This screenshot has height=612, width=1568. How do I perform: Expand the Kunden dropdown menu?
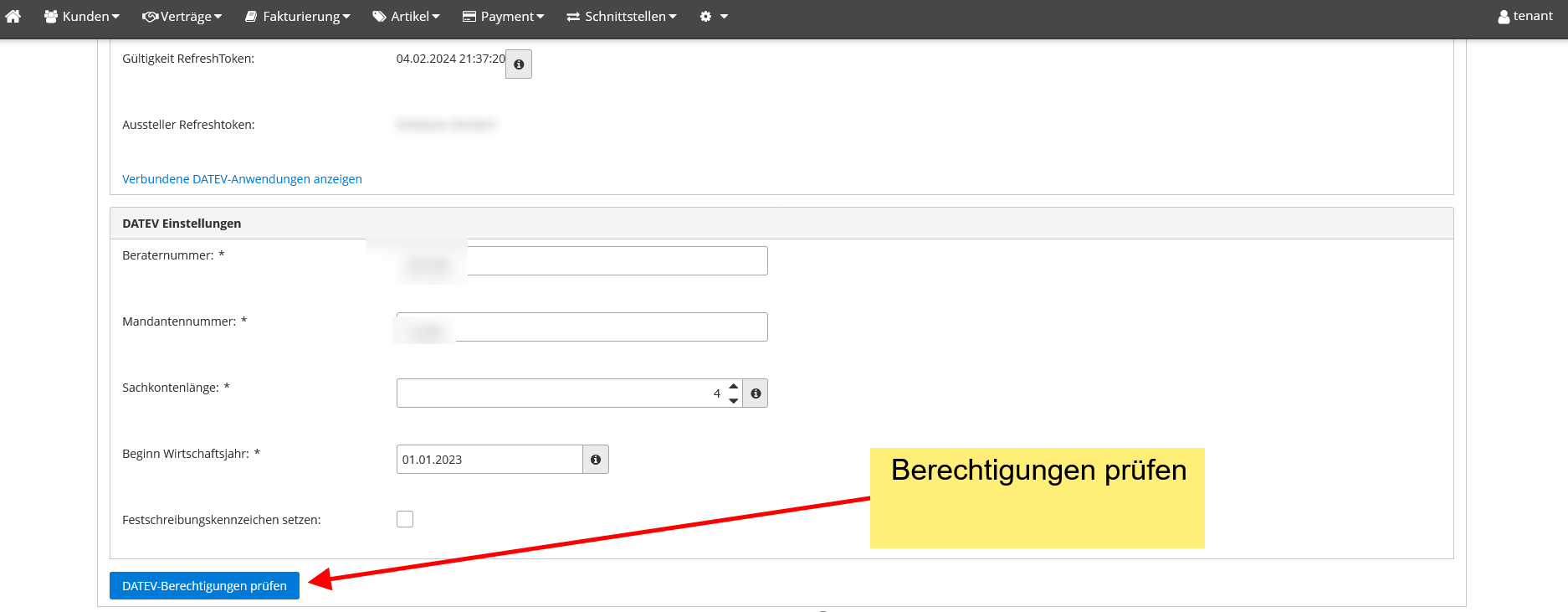pyautogui.click(x=82, y=16)
